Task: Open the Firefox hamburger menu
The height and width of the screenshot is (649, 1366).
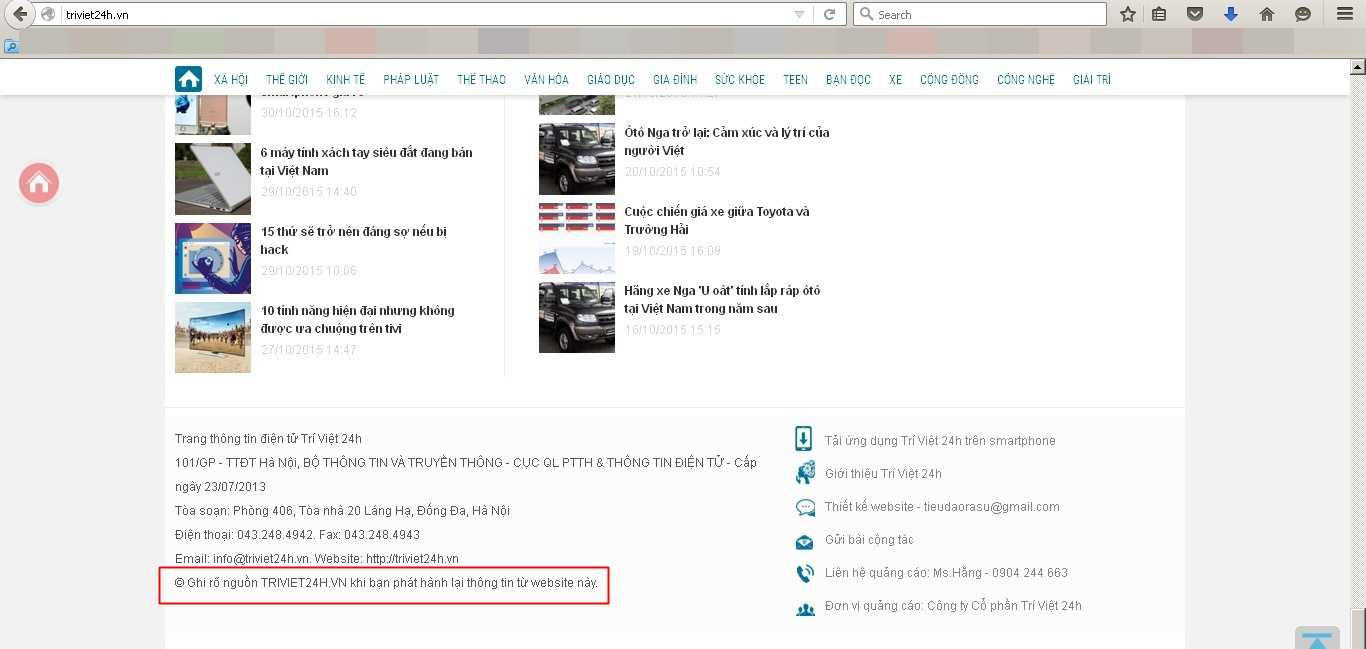Action: tap(1344, 14)
